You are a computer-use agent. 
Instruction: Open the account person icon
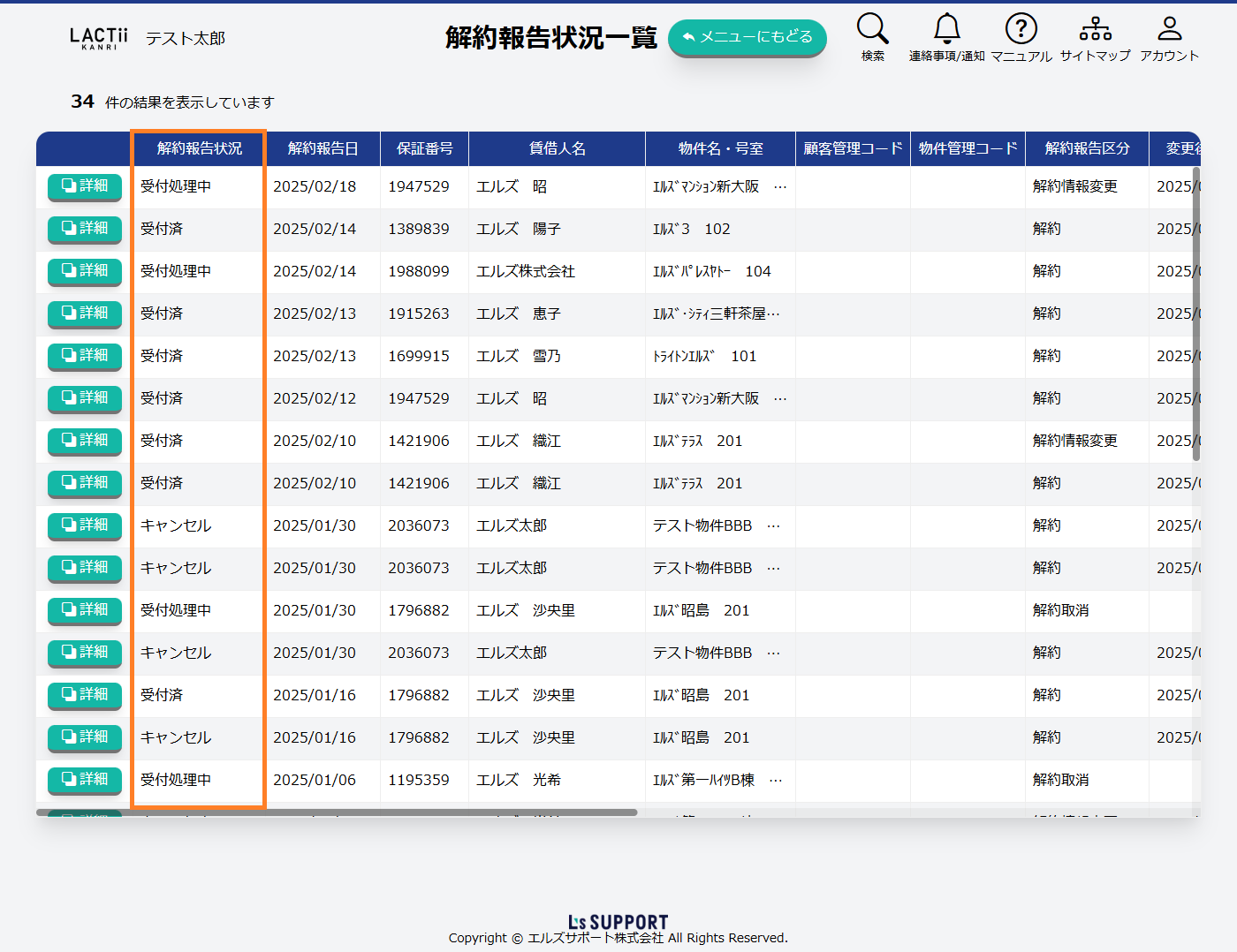(1169, 30)
